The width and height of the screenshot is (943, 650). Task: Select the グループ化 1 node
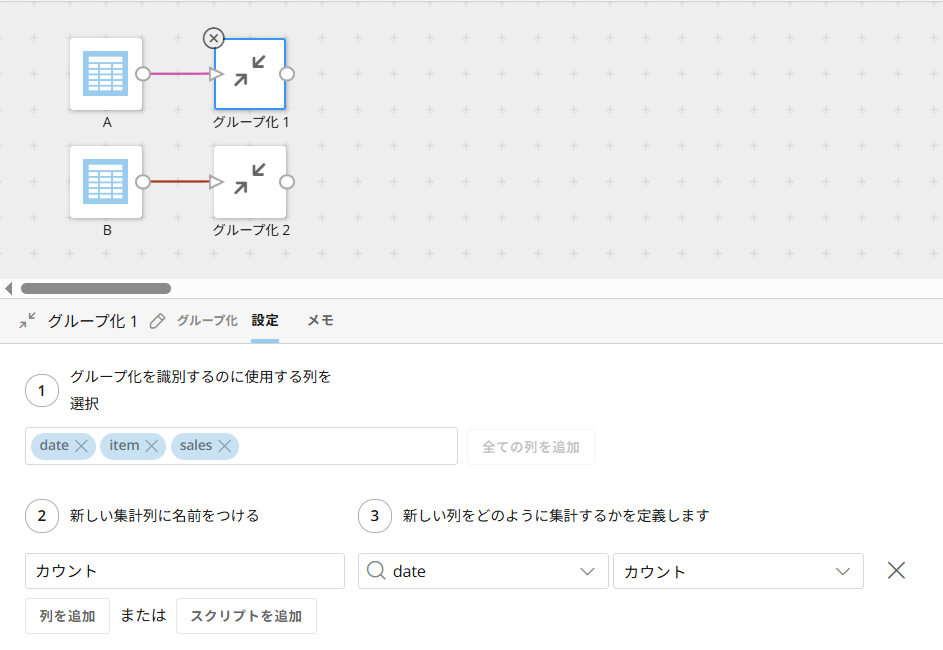[250, 74]
